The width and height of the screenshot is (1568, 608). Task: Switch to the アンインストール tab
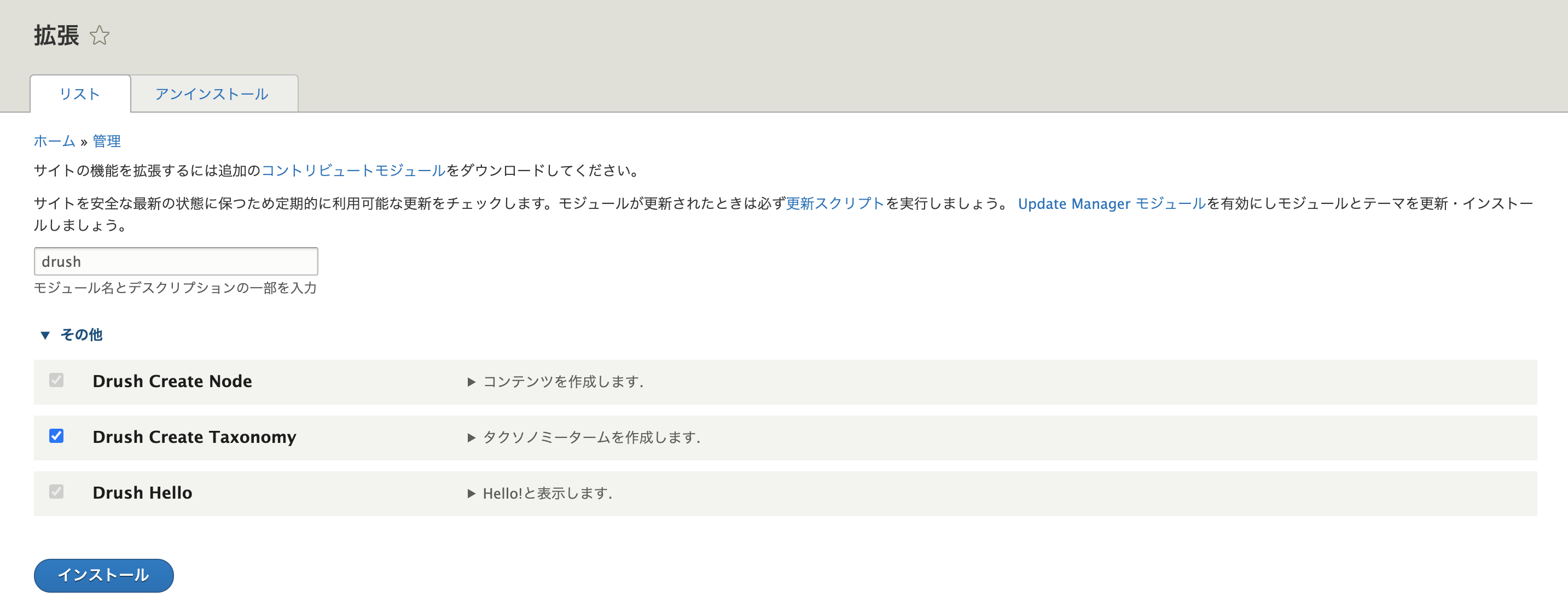tap(212, 93)
